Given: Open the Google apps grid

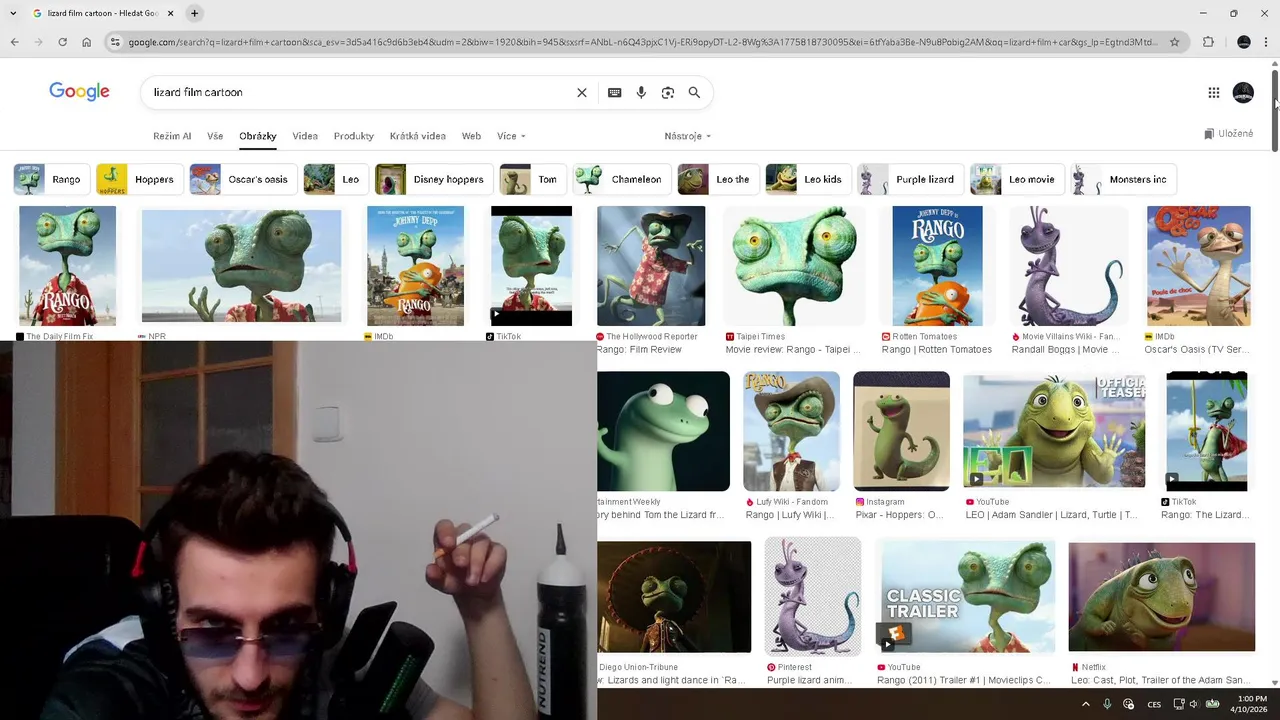Looking at the screenshot, I should coord(1213,92).
